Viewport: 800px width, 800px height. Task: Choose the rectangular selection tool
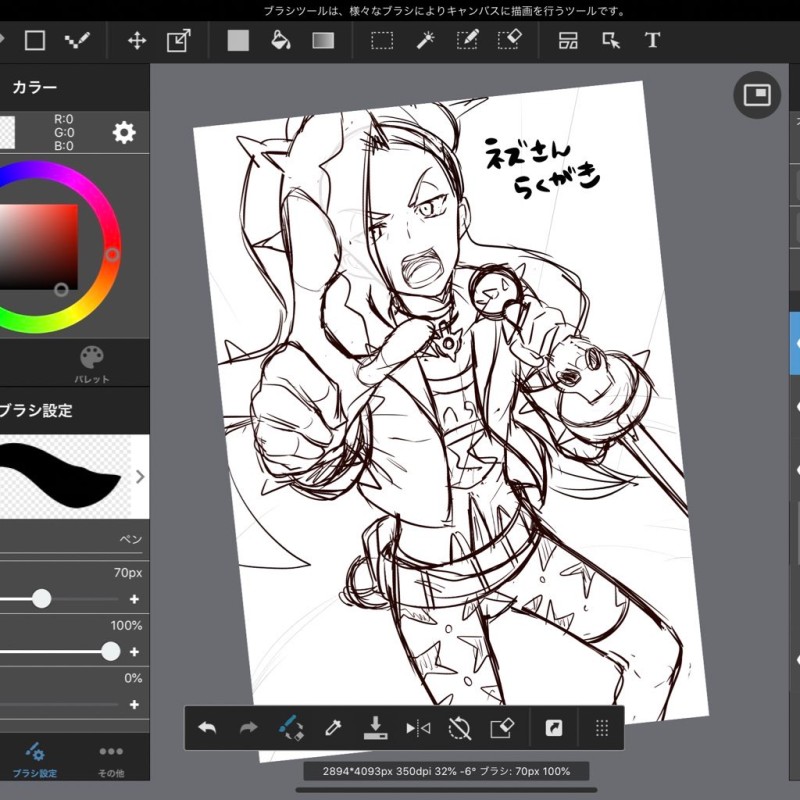[382, 40]
